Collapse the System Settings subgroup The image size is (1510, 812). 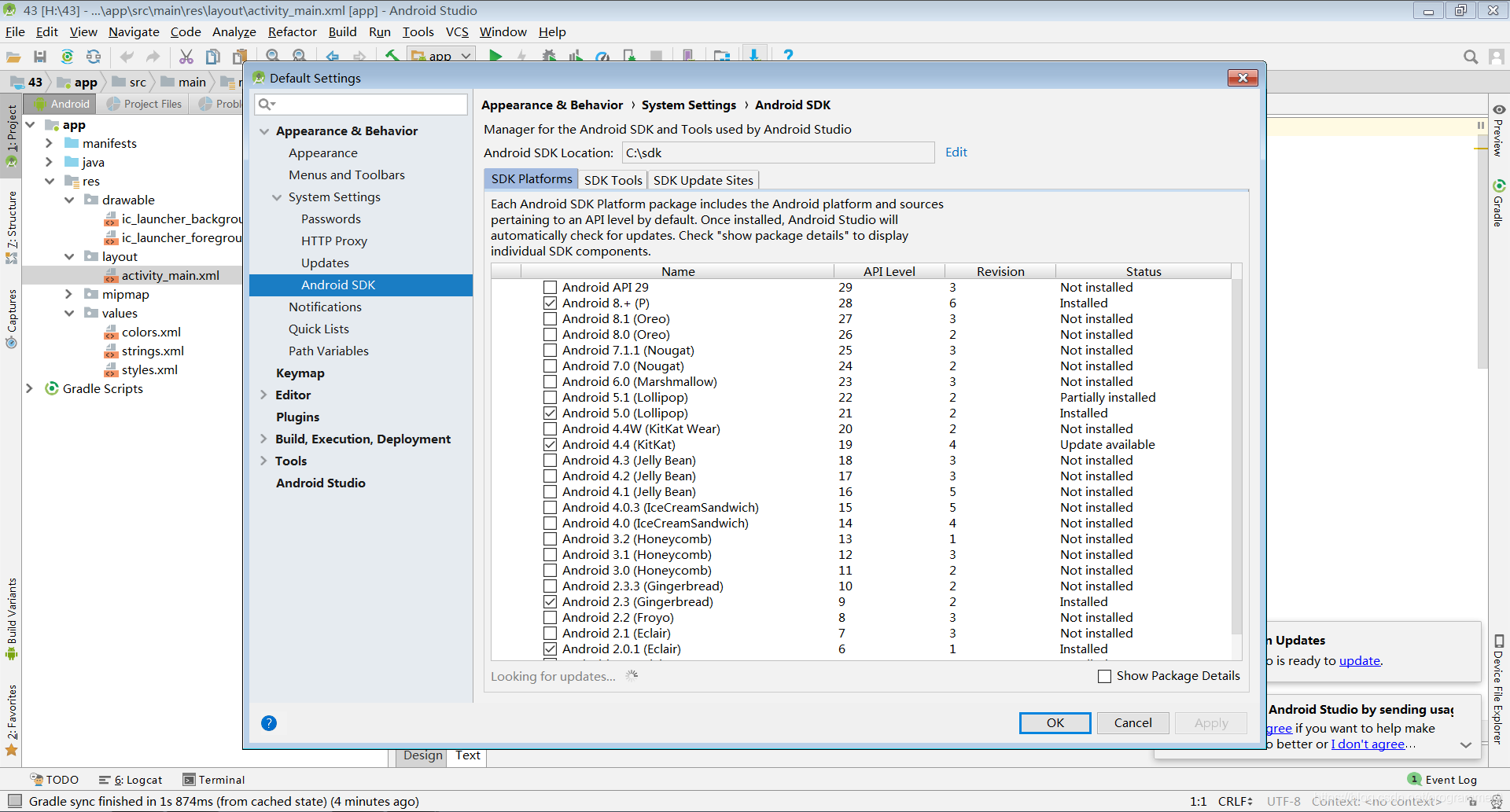[x=277, y=197]
